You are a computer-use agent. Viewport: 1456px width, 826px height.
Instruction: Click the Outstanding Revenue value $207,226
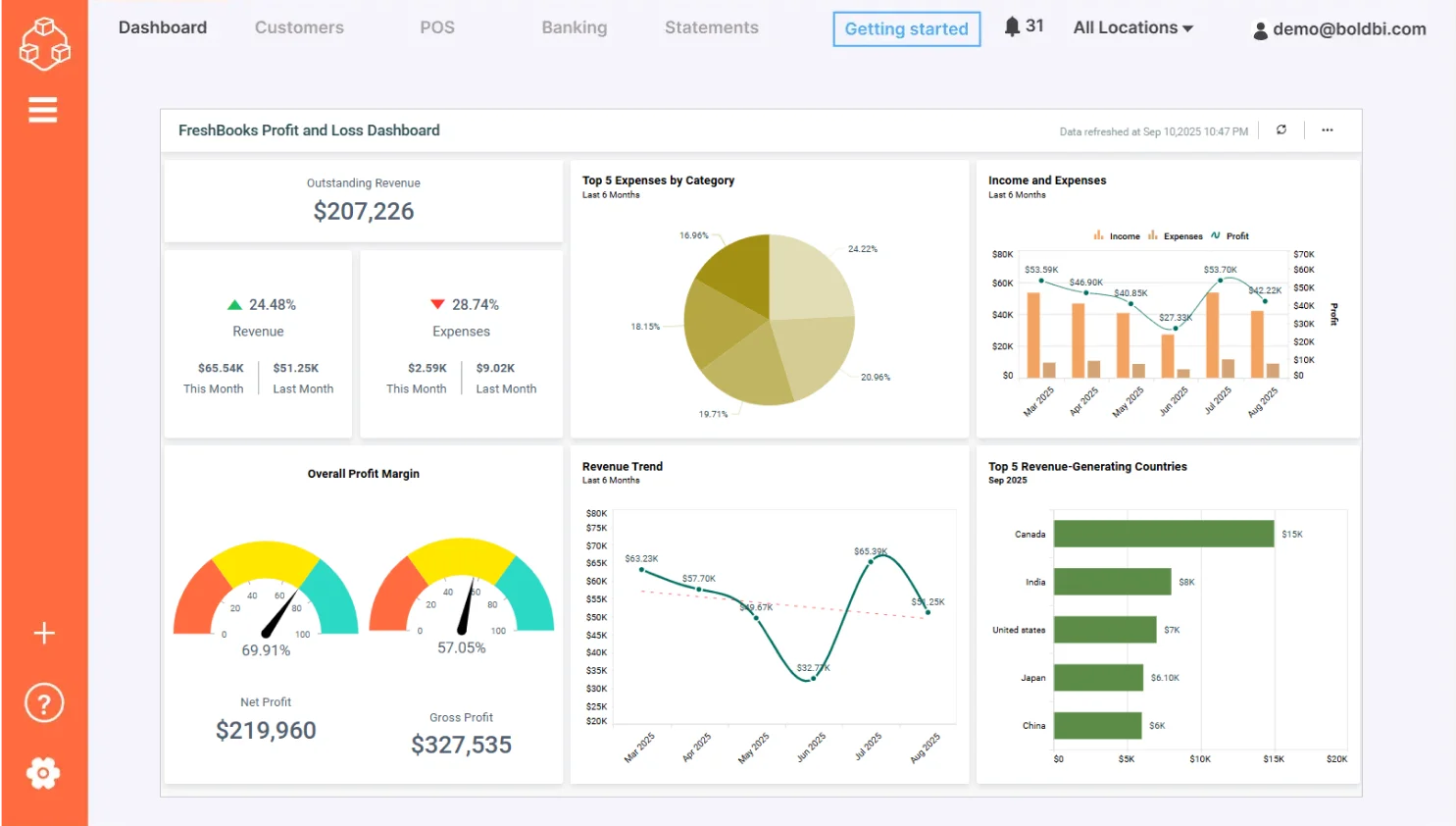tap(364, 211)
